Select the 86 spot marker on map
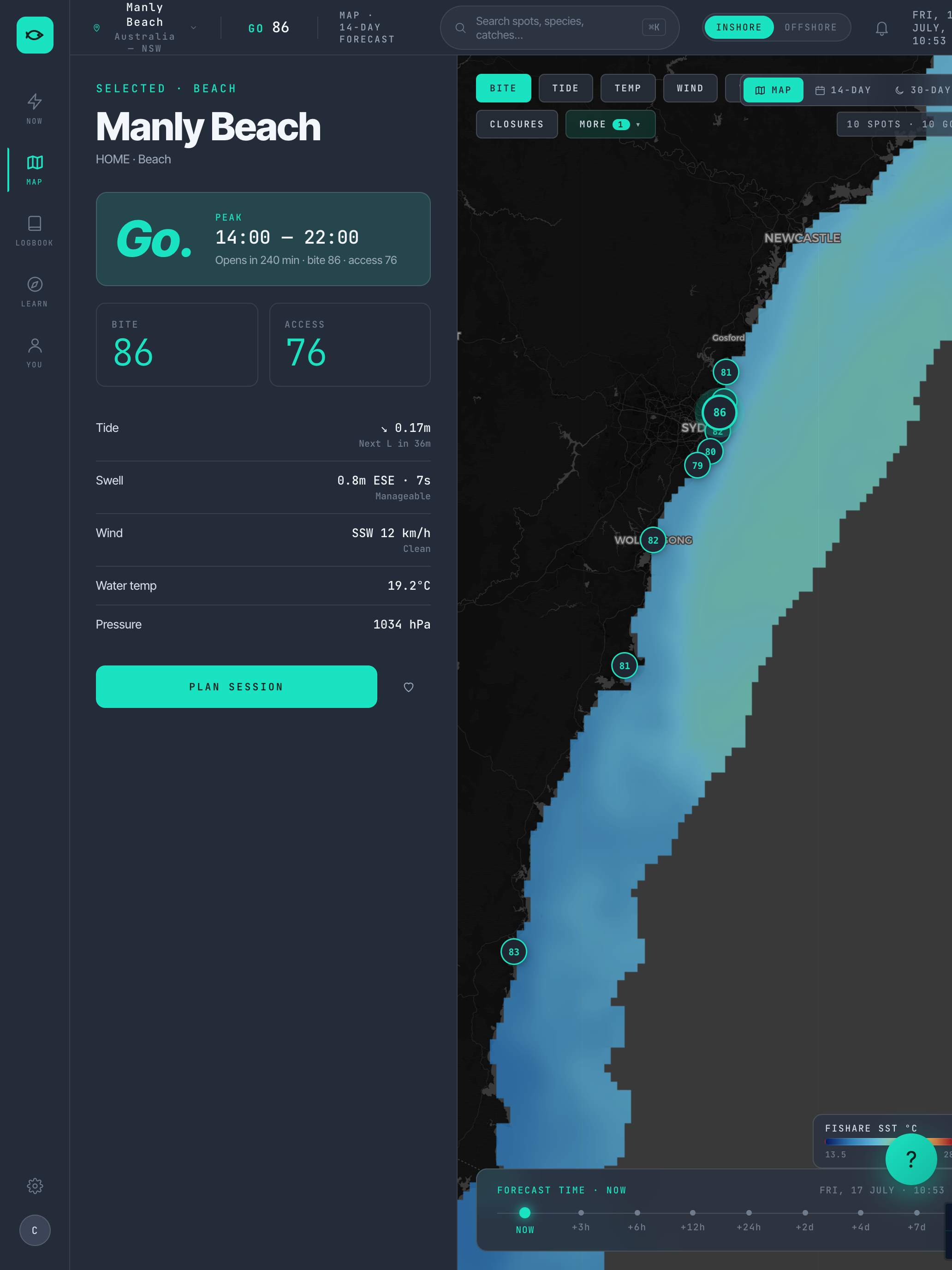Viewport: 952px width, 1270px height. (720, 412)
